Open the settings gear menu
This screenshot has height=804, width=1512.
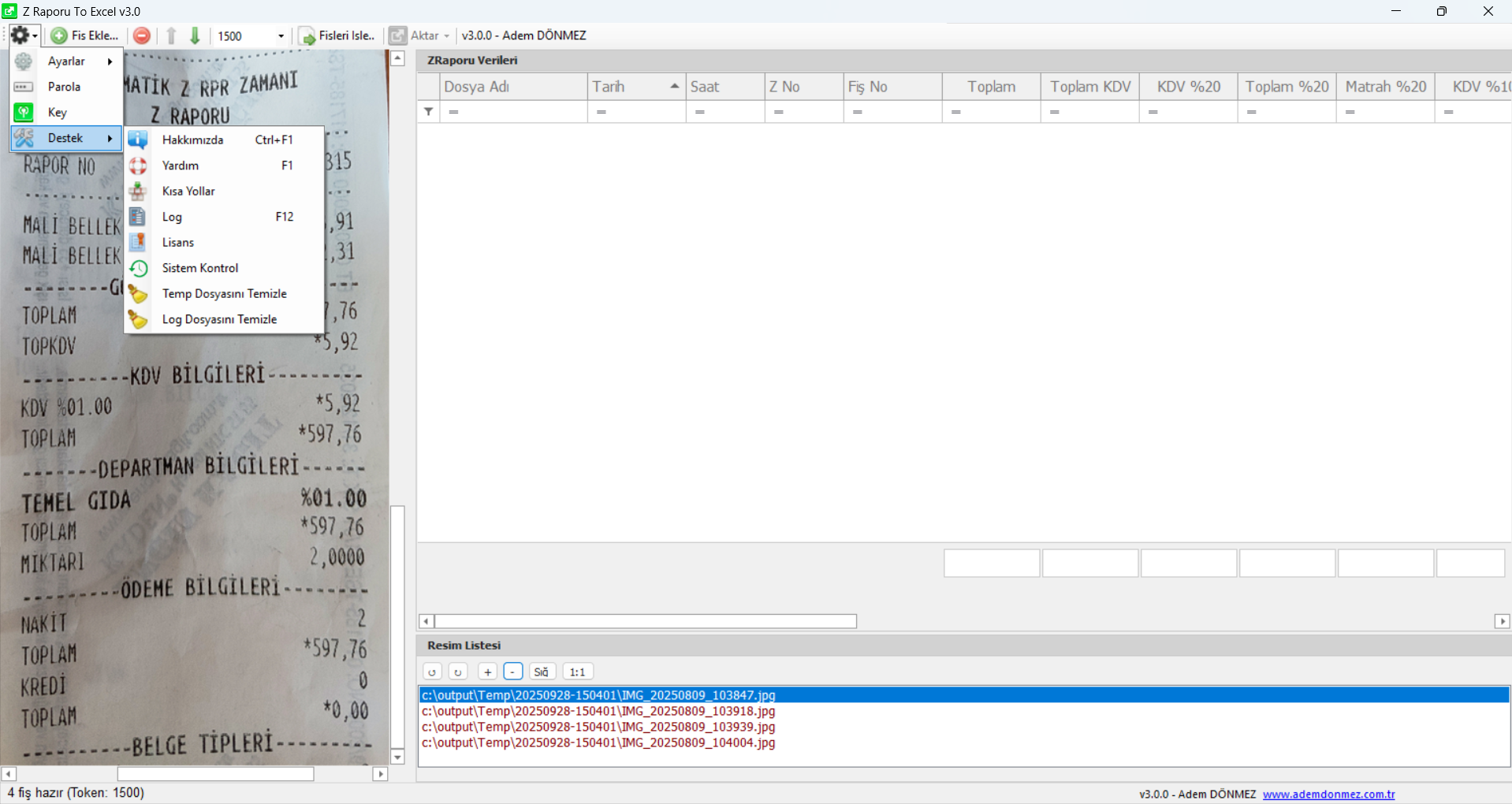point(22,35)
